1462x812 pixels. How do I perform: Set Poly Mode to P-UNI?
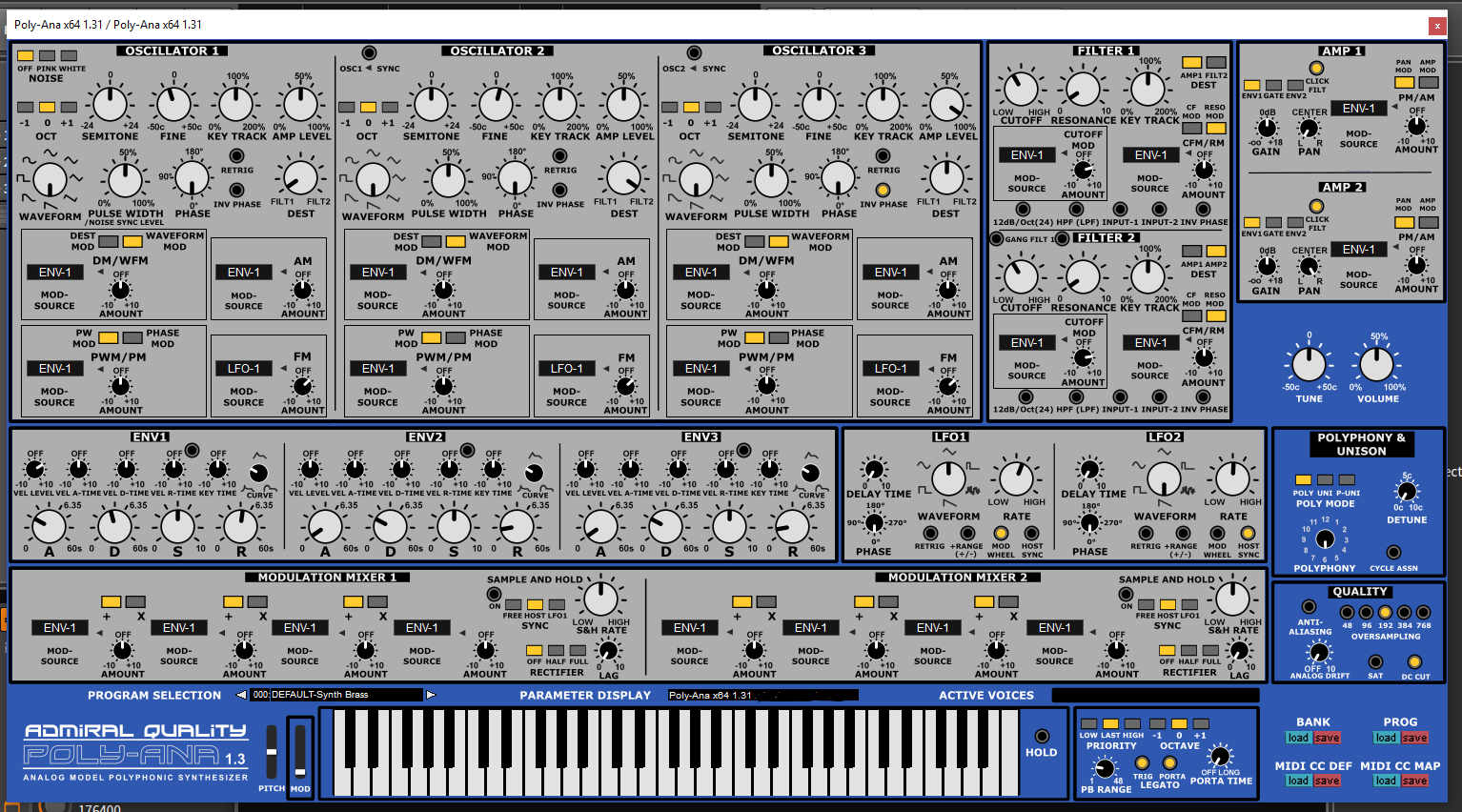[x=1347, y=480]
